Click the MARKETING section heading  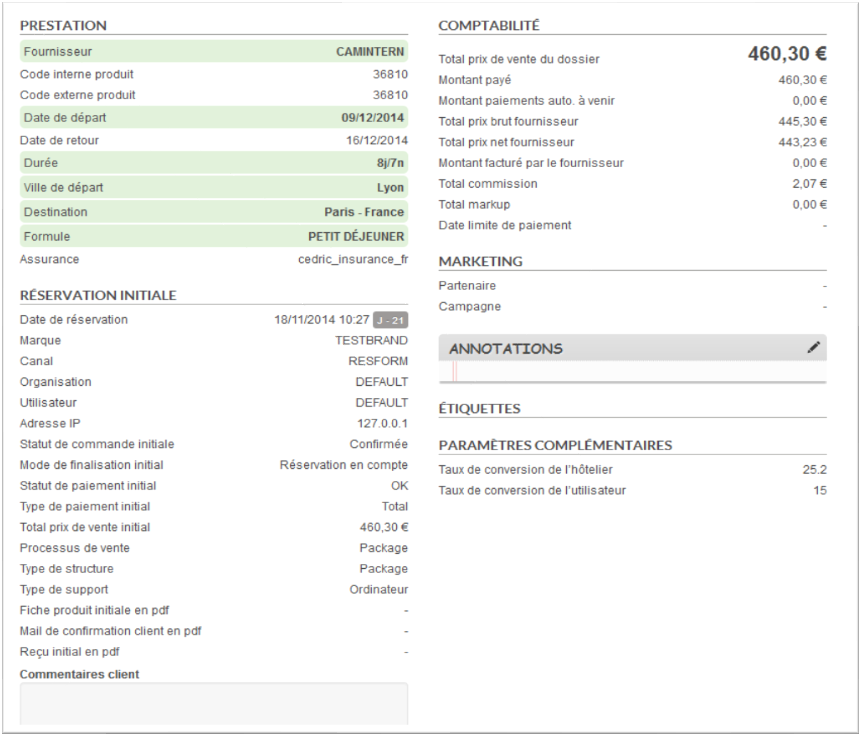480,261
